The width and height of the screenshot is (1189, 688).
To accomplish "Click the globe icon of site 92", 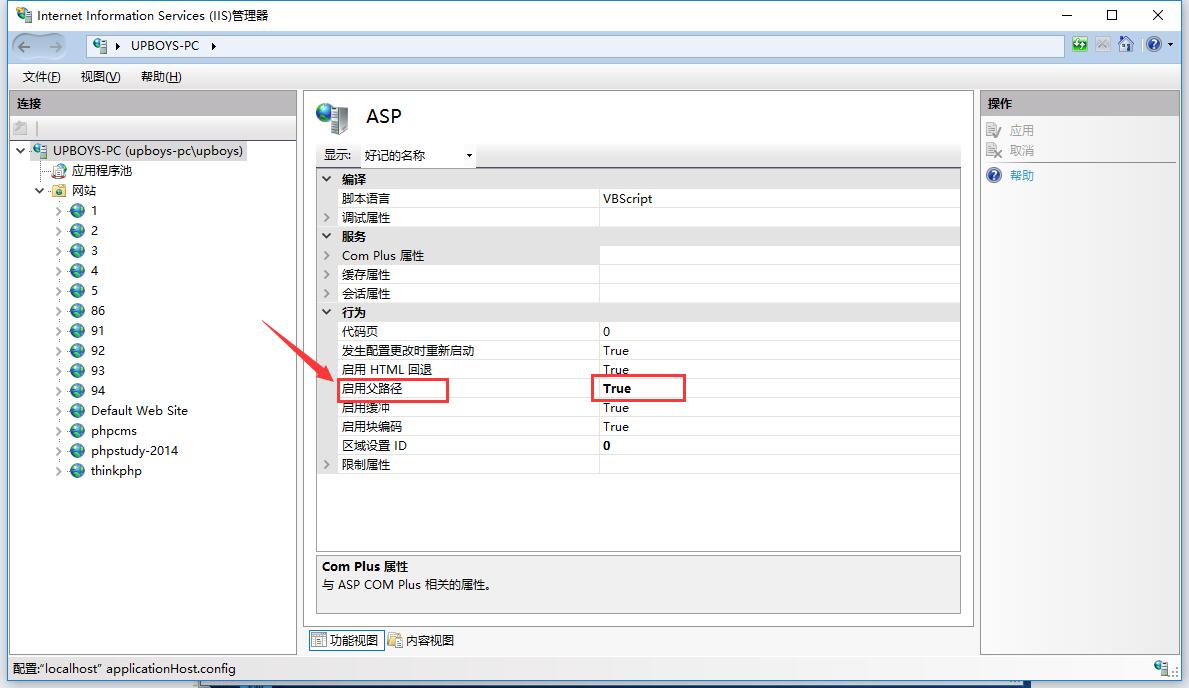I will (x=77, y=350).
